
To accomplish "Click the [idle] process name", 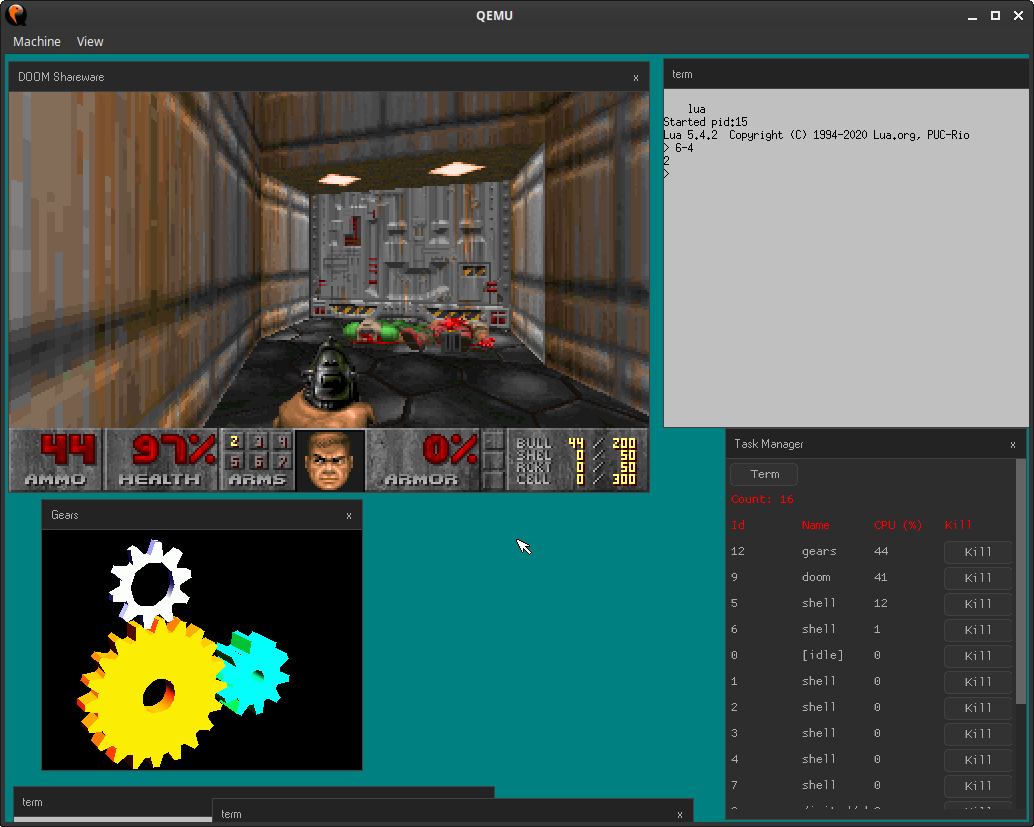I will pos(822,655).
